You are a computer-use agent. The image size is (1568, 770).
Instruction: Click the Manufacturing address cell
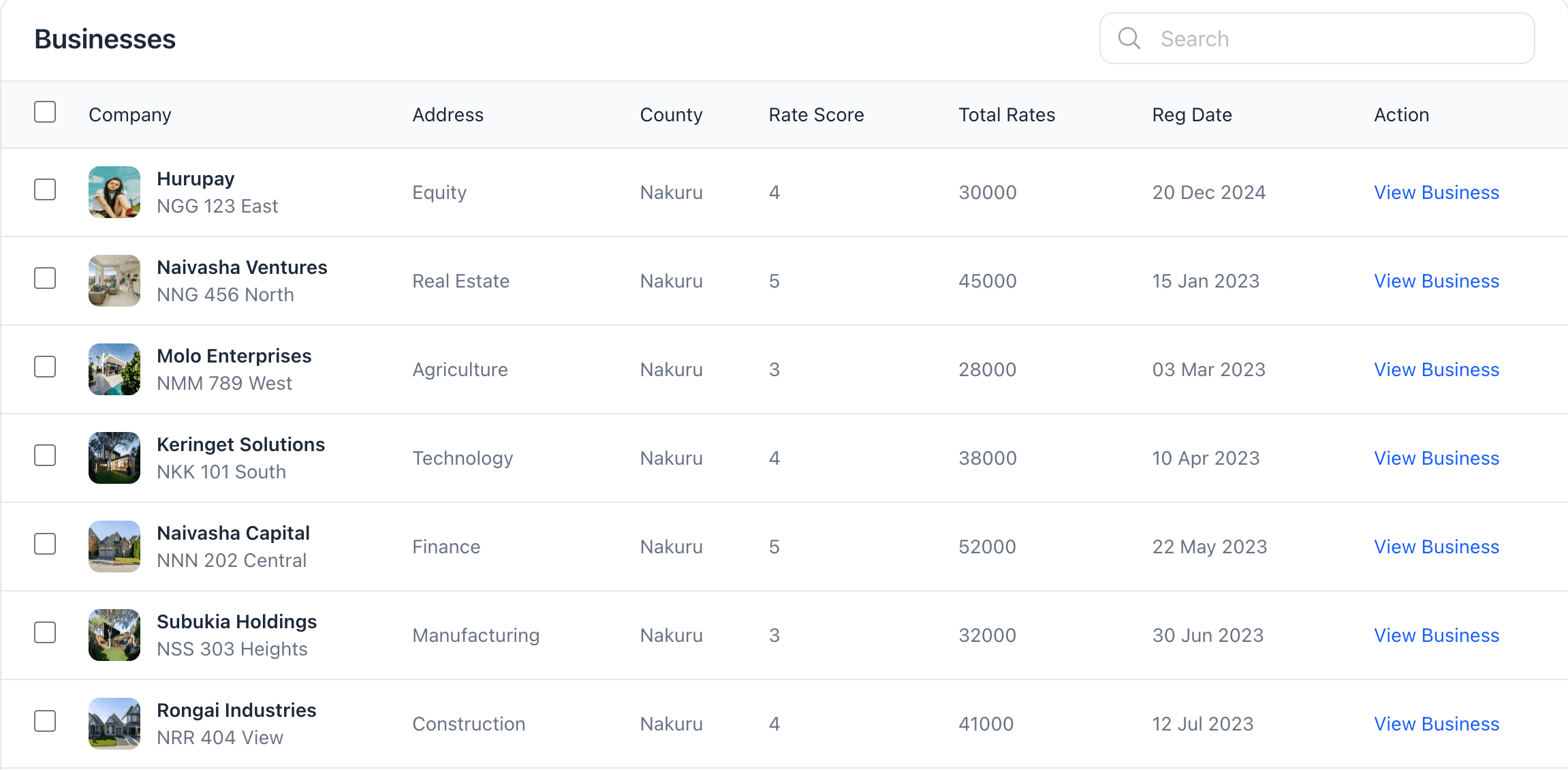[476, 636]
